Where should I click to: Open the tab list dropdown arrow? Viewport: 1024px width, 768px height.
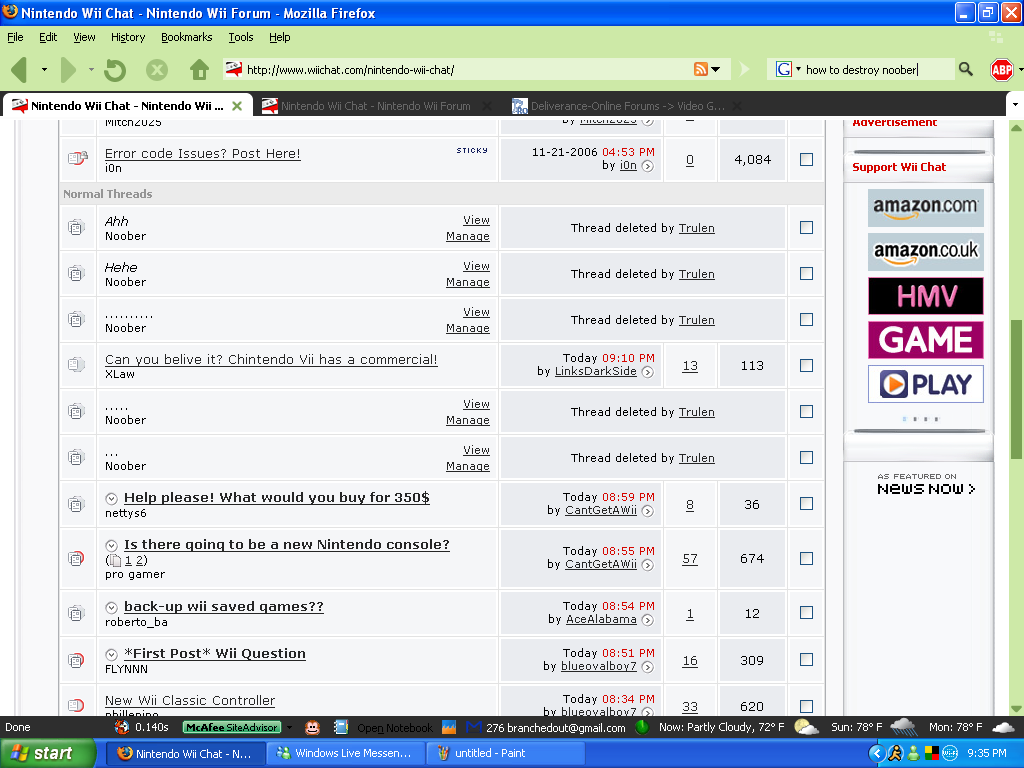(x=1015, y=104)
